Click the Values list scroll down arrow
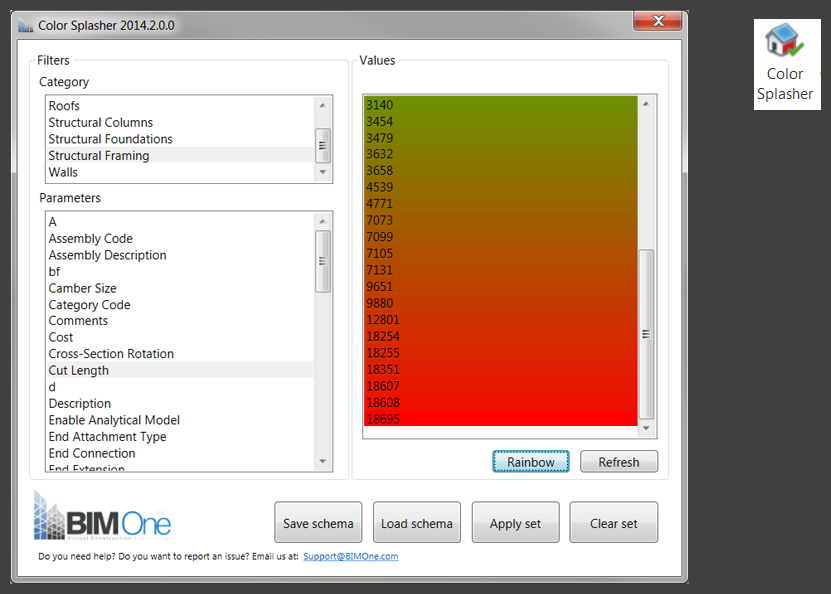This screenshot has height=594, width=831. 646,428
